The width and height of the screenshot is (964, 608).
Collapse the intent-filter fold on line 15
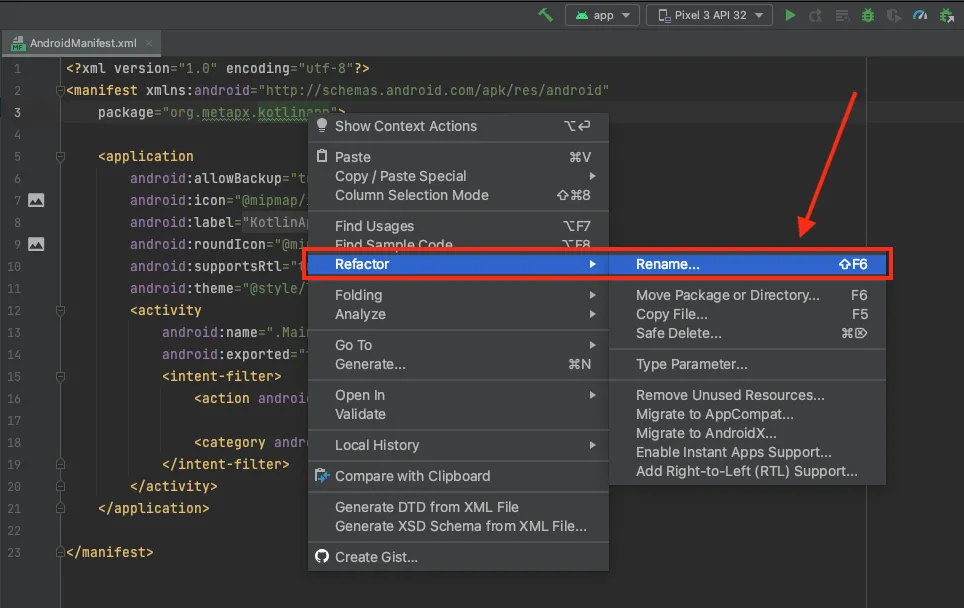pos(60,376)
